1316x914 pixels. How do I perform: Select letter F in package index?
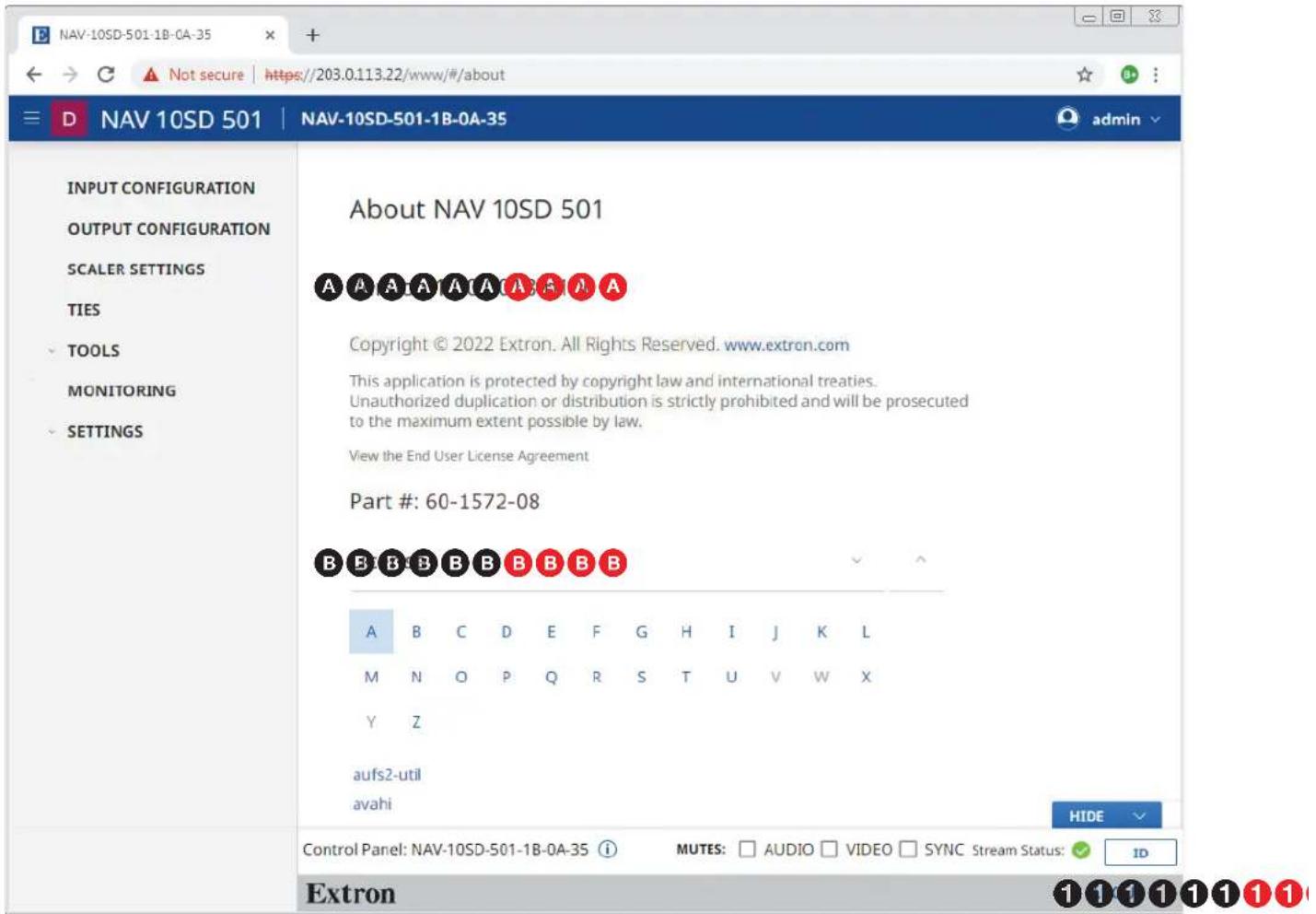(597, 631)
